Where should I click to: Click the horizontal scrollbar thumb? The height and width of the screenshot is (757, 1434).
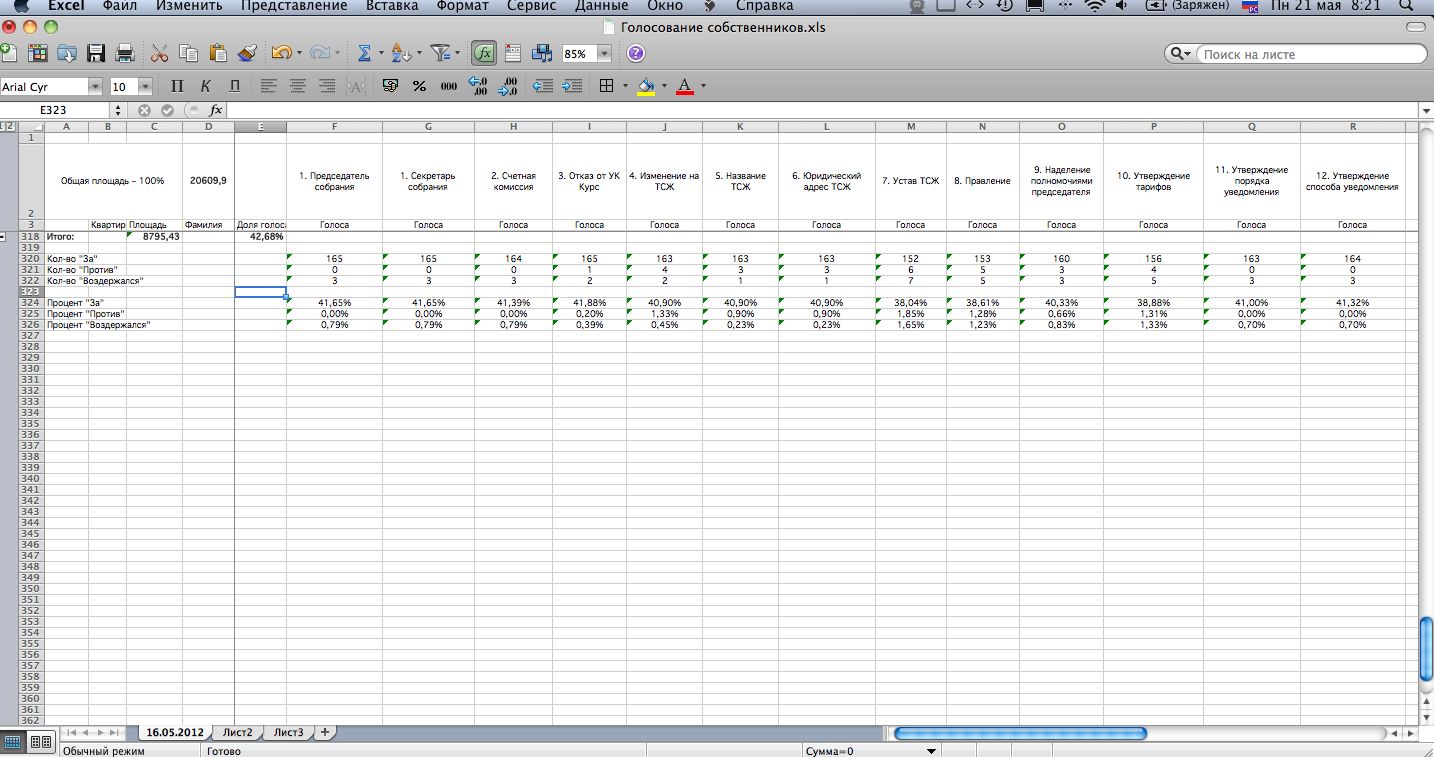(x=1020, y=733)
